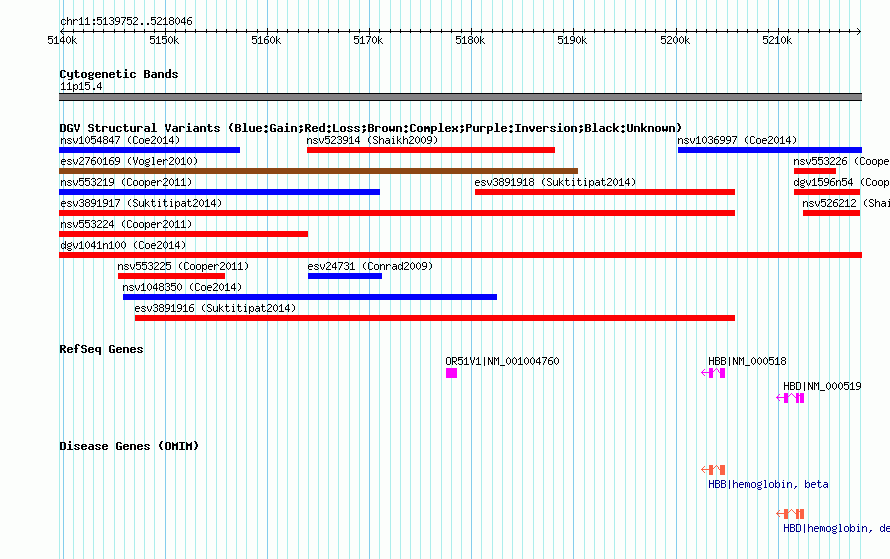Click the 11p15.4 band label

tap(81, 86)
